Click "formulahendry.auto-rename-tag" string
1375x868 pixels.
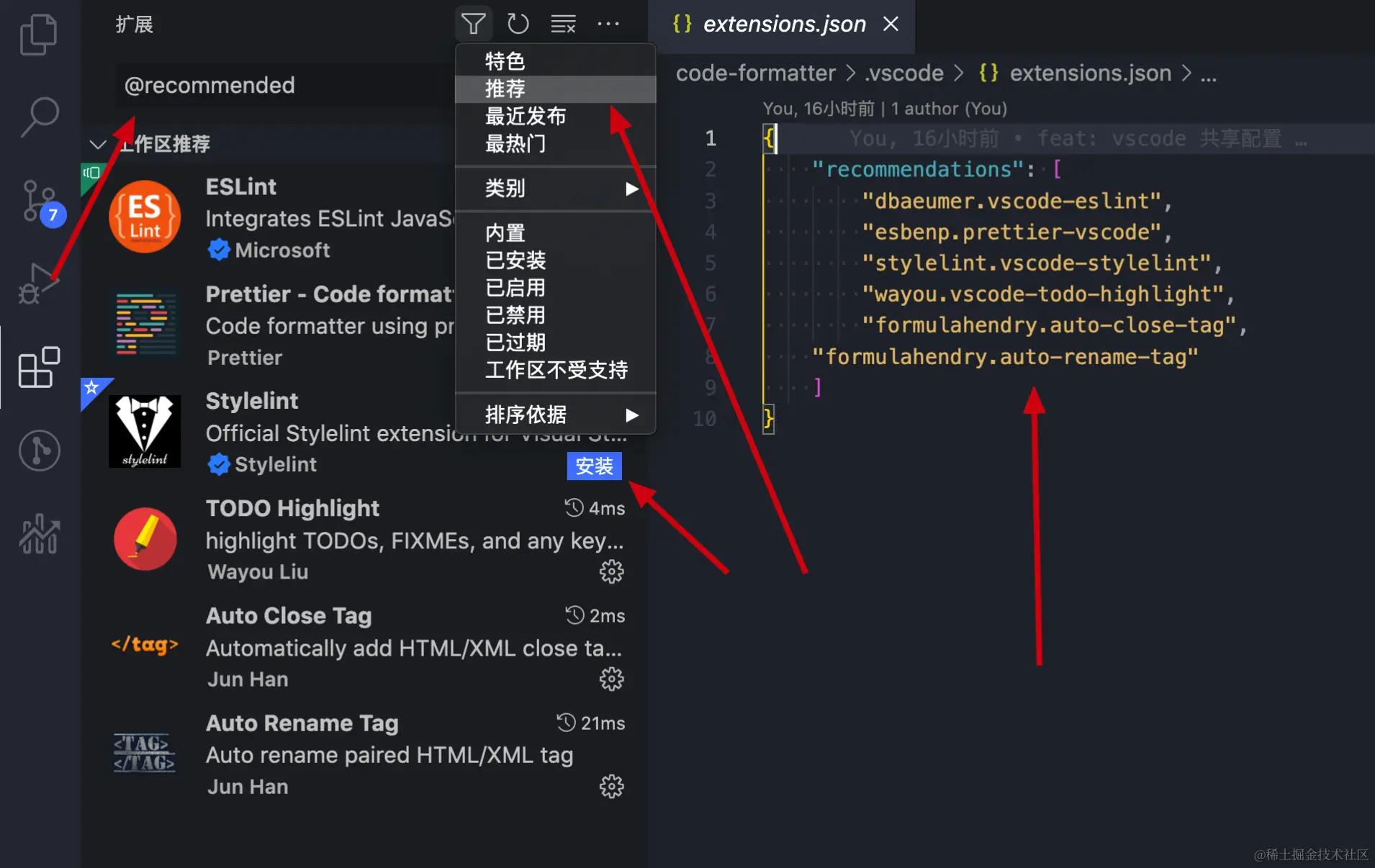[1005, 356]
